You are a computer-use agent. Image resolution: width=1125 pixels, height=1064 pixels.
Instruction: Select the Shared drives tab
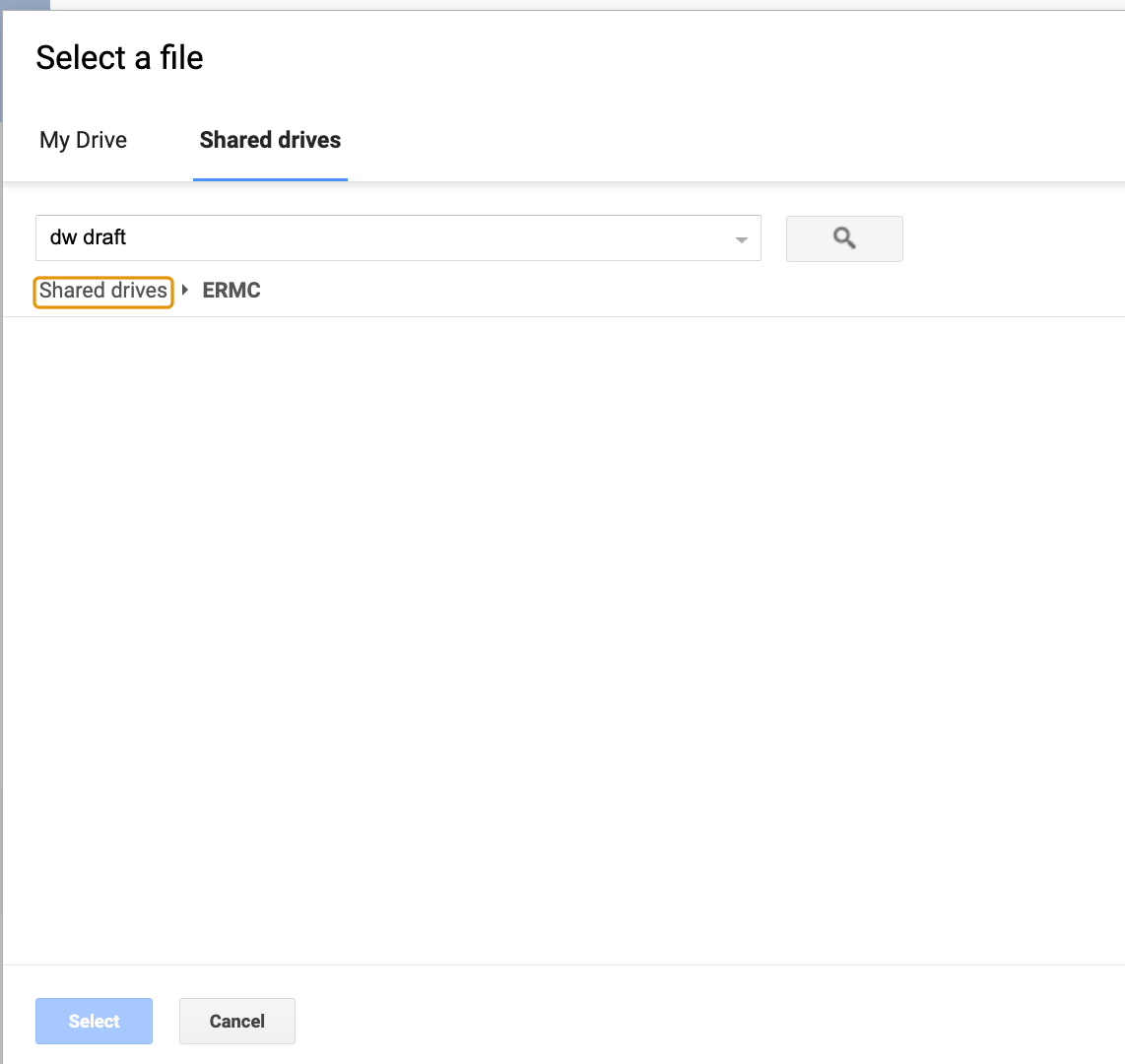pyautogui.click(x=270, y=140)
